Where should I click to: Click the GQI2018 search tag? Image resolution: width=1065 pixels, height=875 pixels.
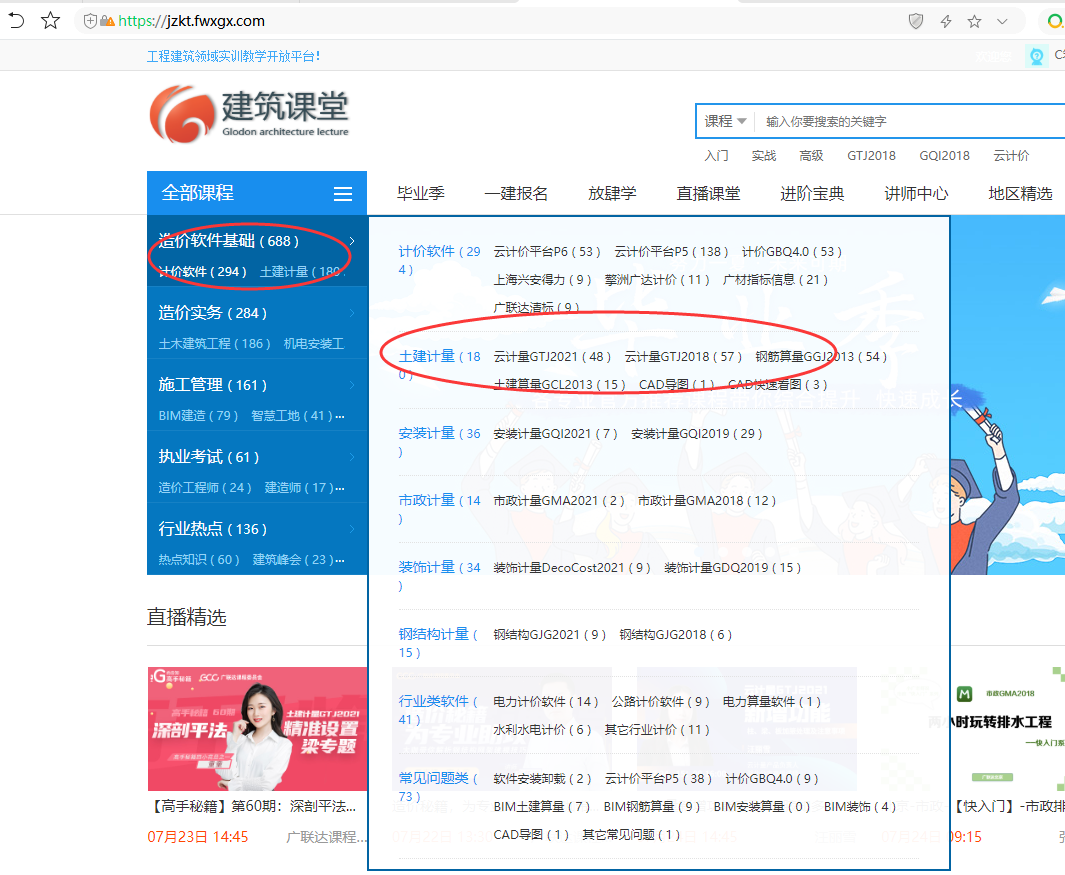pos(944,156)
